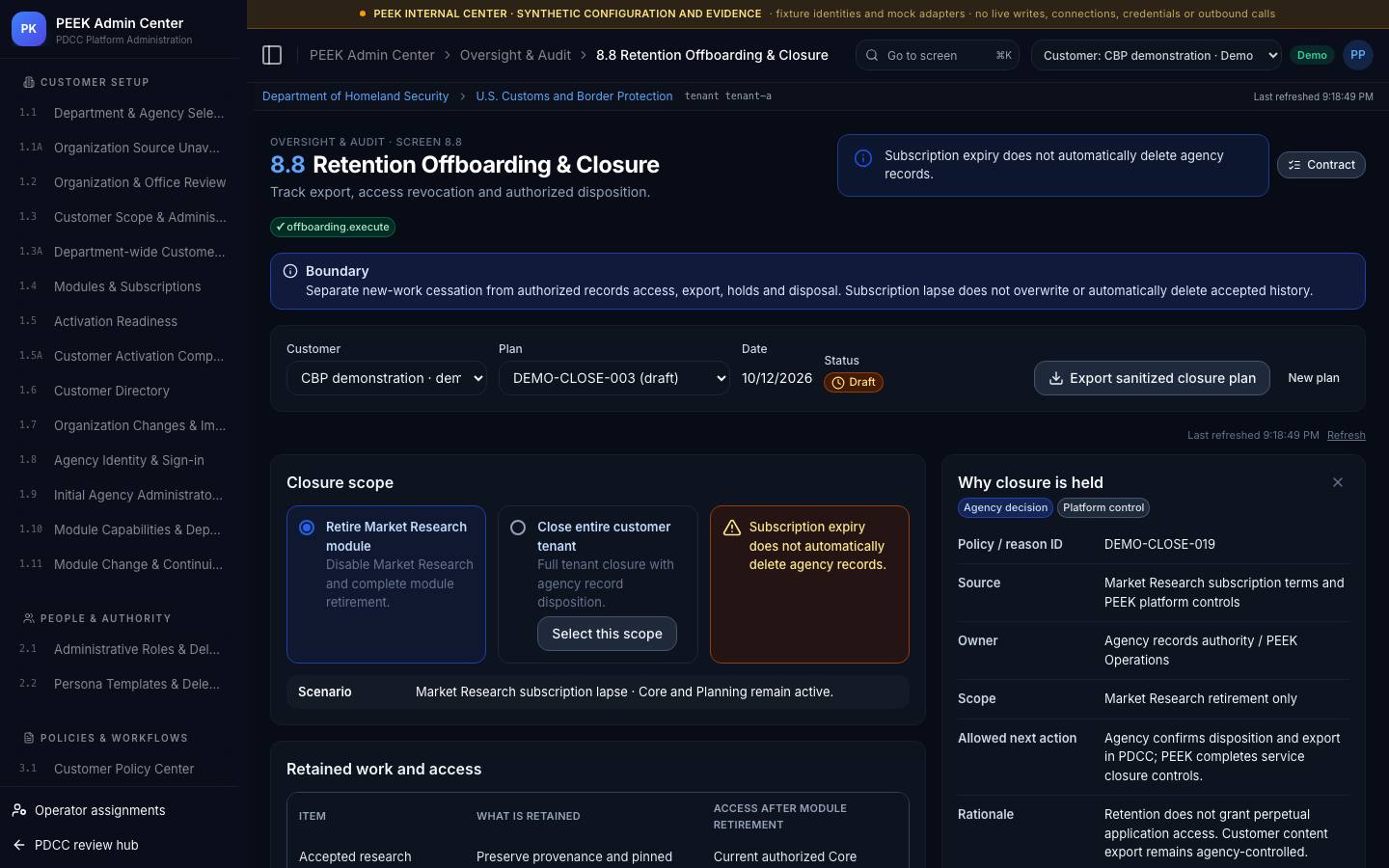Click the People & Authority section icon
This screenshot has width=1389, height=868.
(29, 618)
